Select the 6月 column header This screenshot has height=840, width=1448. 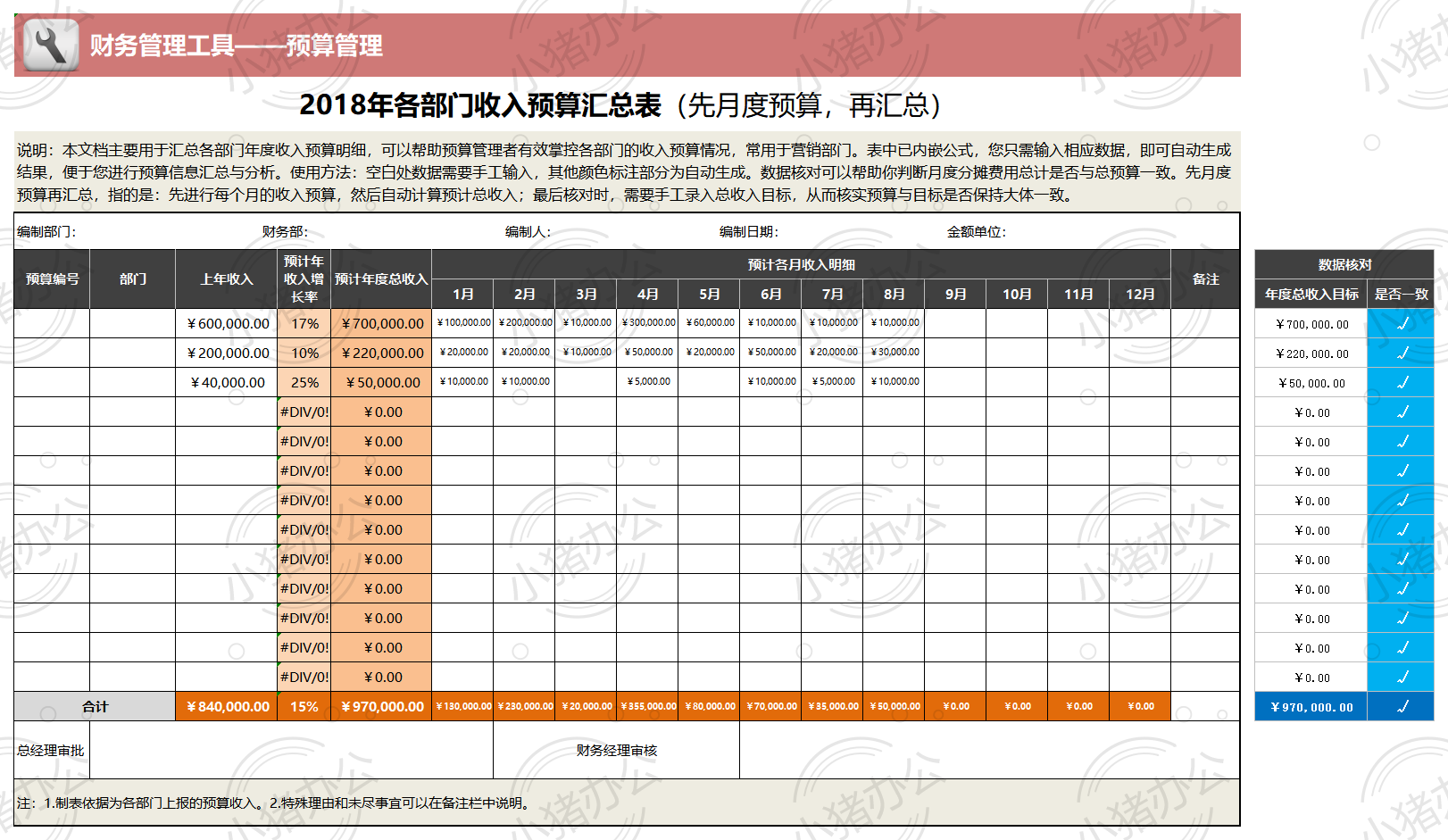coord(770,295)
